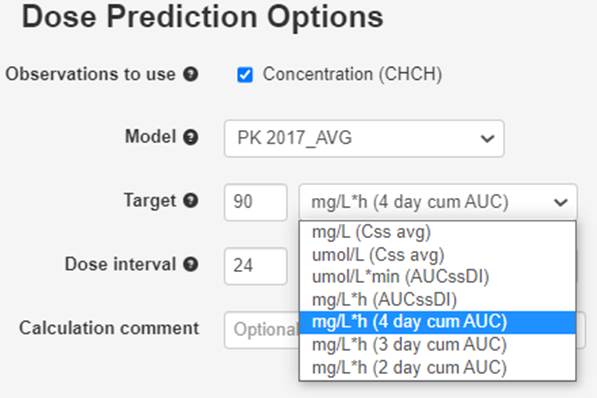
Task: Click help icon next to Observations to use
Action: (190, 74)
